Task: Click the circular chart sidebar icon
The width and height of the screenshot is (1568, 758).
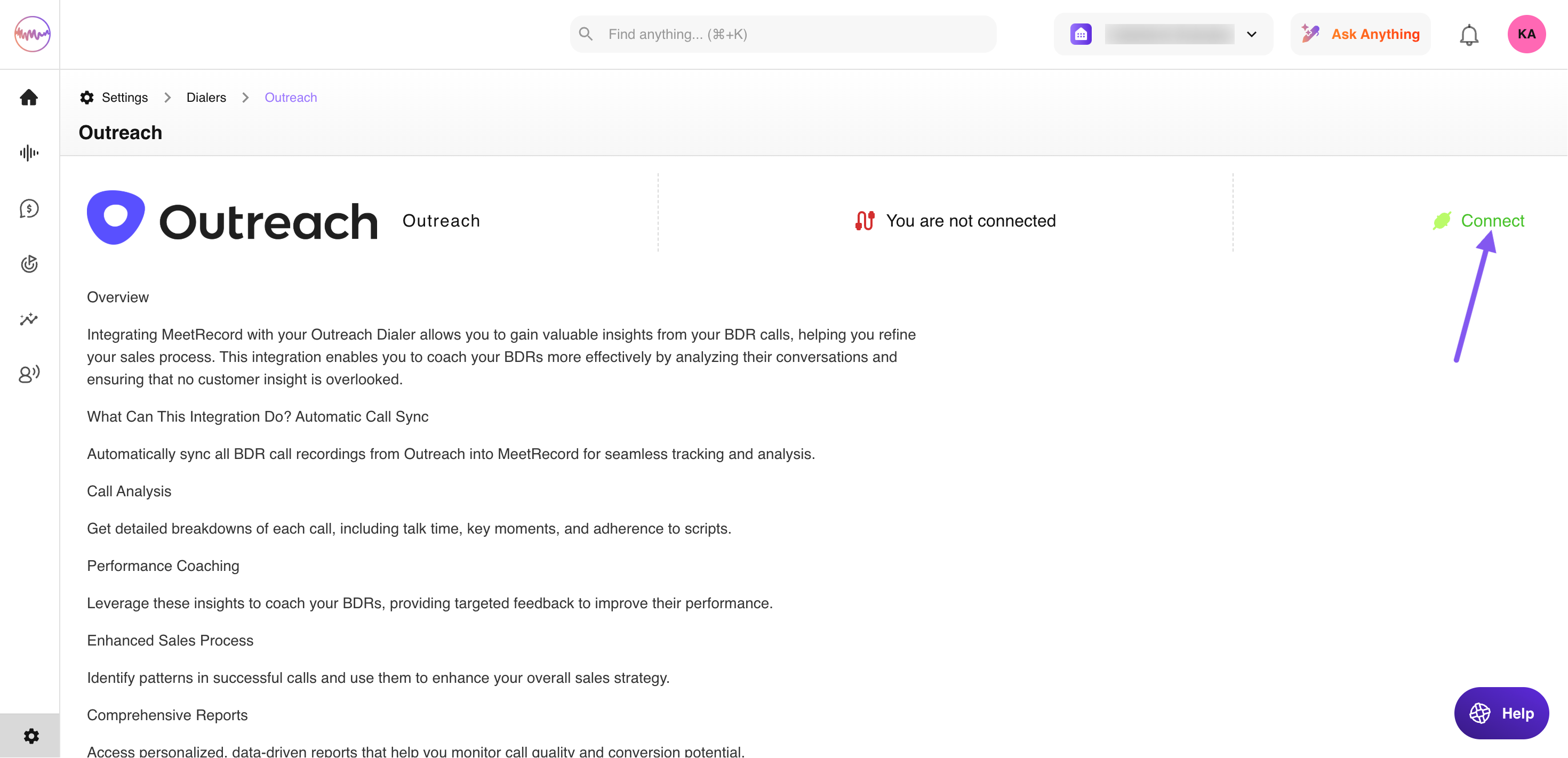Action: pyautogui.click(x=29, y=264)
